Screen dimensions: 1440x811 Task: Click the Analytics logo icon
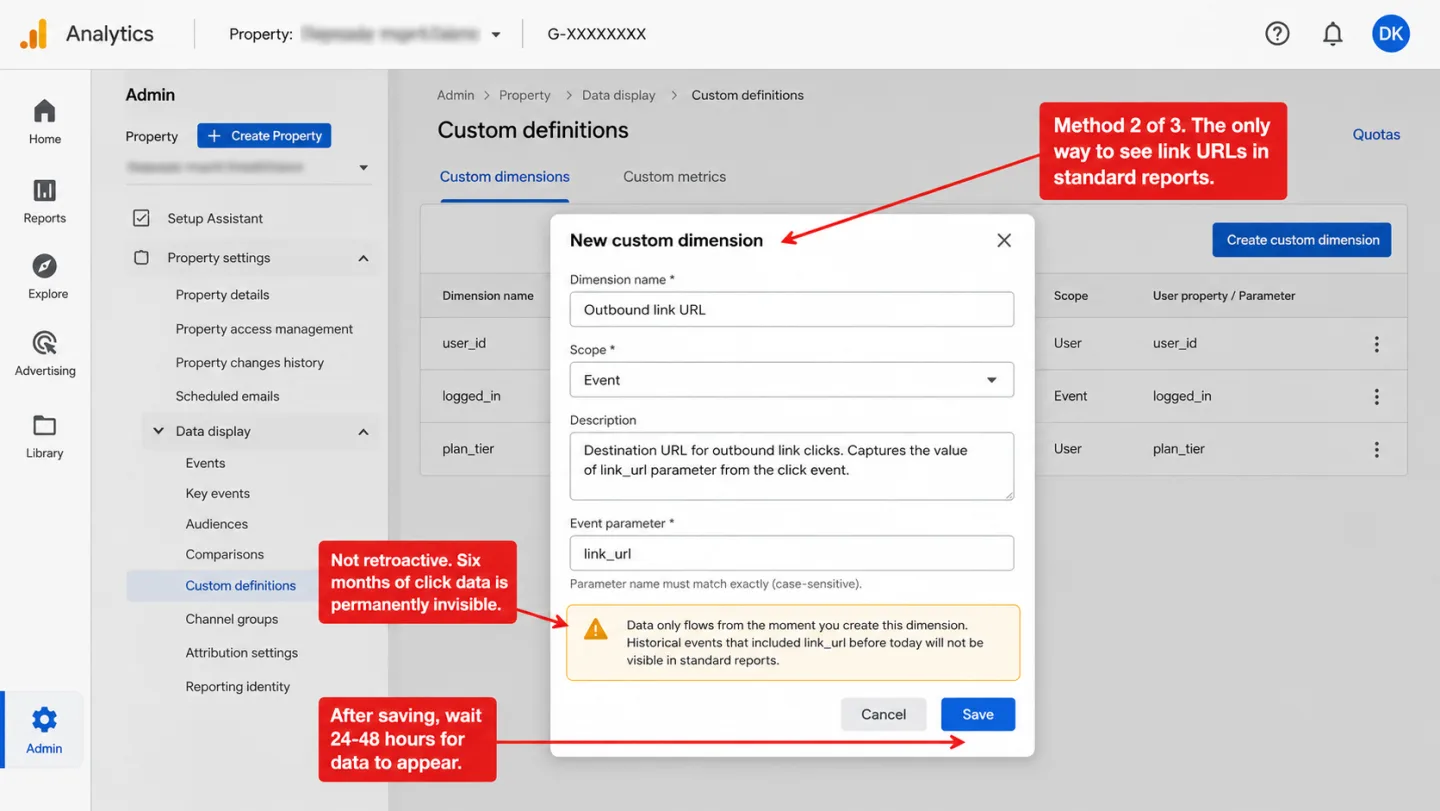(x=34, y=34)
